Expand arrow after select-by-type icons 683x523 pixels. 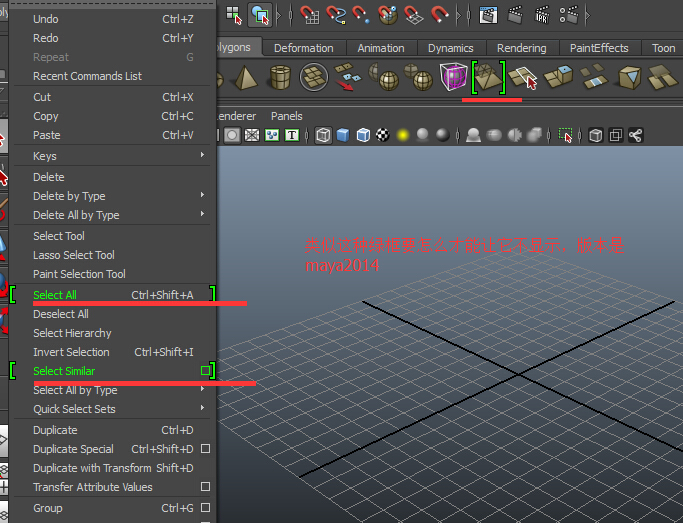(x=279, y=15)
